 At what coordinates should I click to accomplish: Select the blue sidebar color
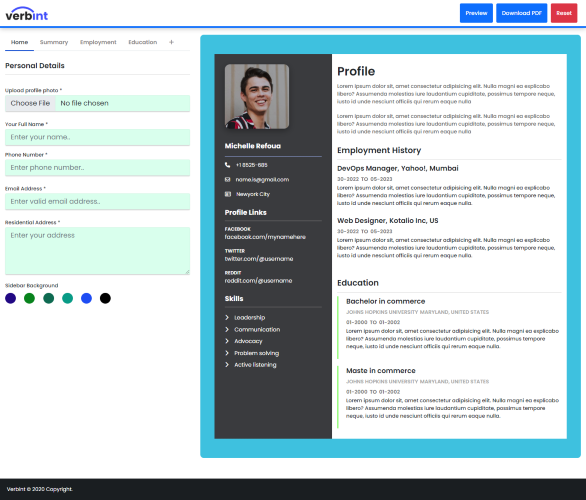point(86,298)
